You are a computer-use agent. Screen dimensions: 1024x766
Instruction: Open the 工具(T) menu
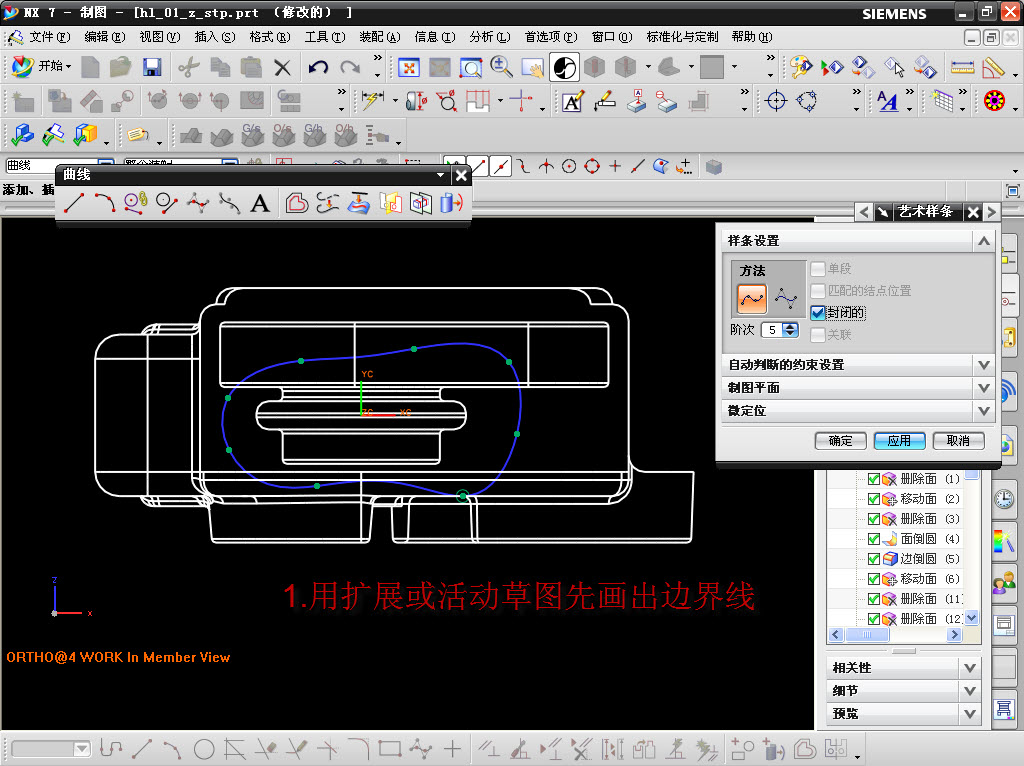click(325, 37)
